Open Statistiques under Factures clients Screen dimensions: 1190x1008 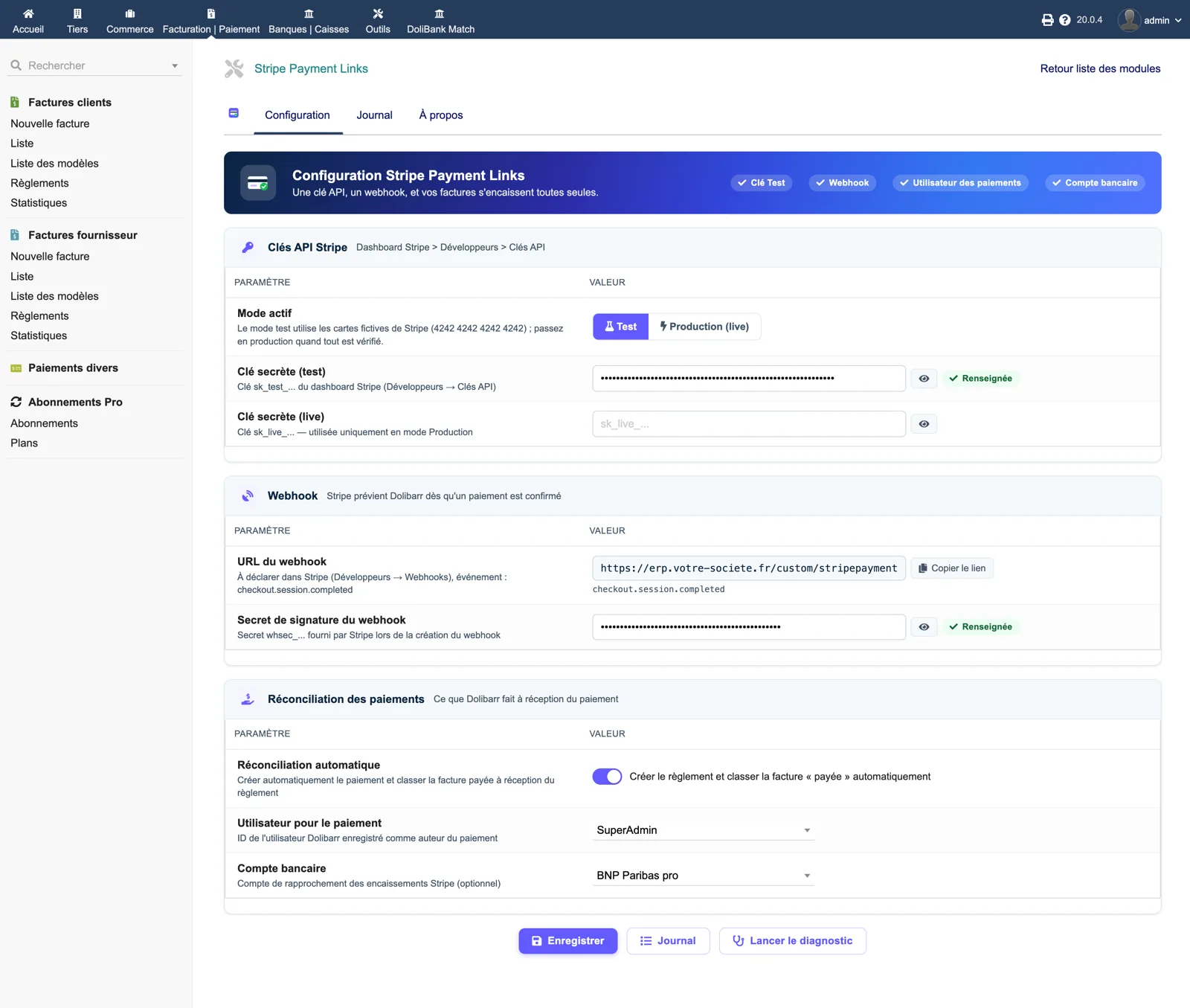39,203
